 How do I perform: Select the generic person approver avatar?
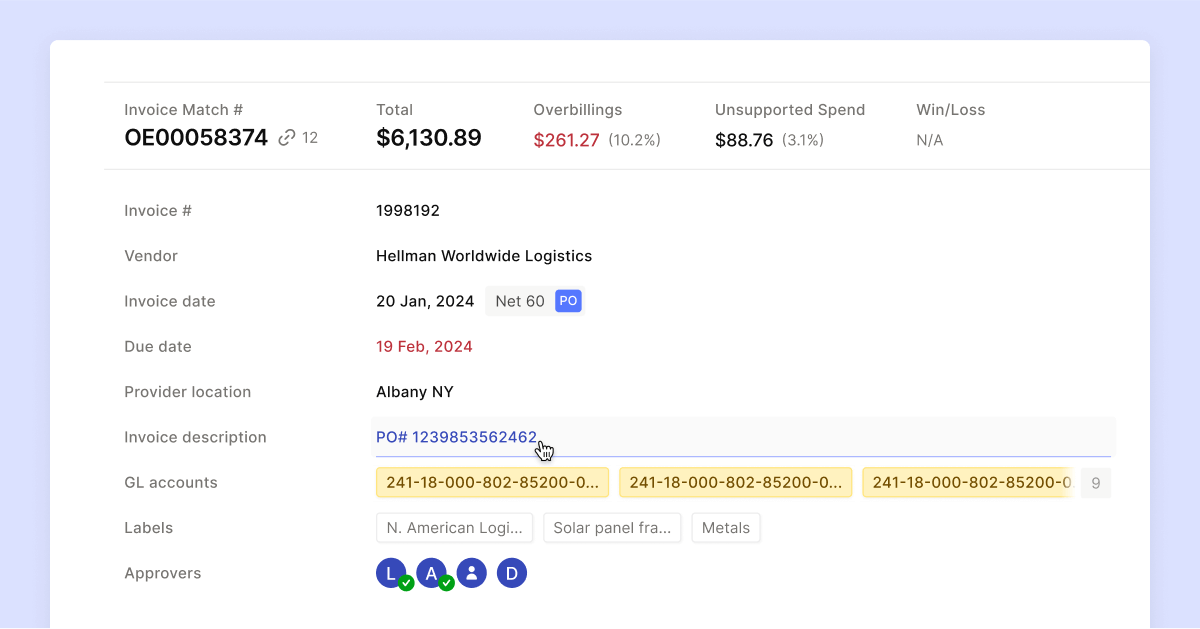pos(472,573)
